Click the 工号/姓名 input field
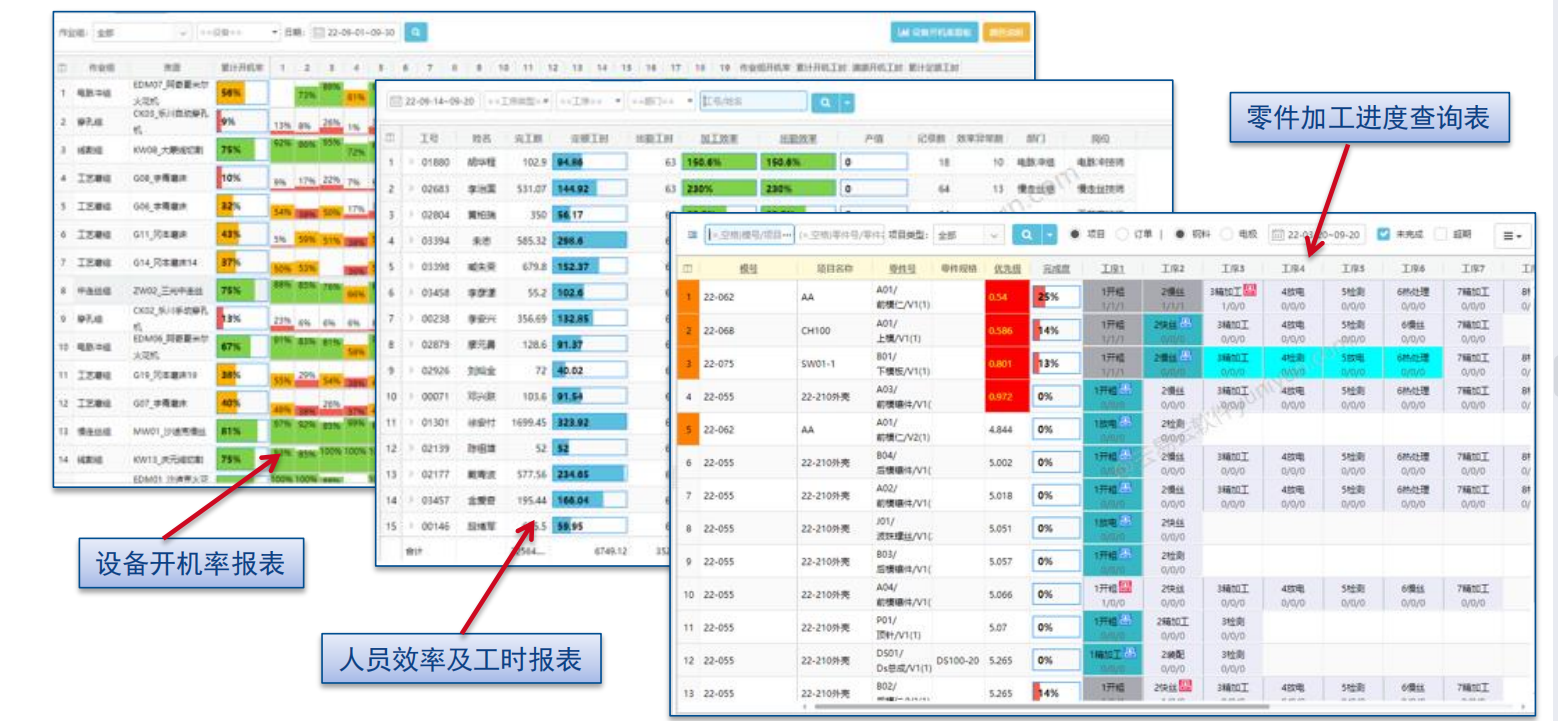This screenshot has width=1558, height=721. pos(752,102)
